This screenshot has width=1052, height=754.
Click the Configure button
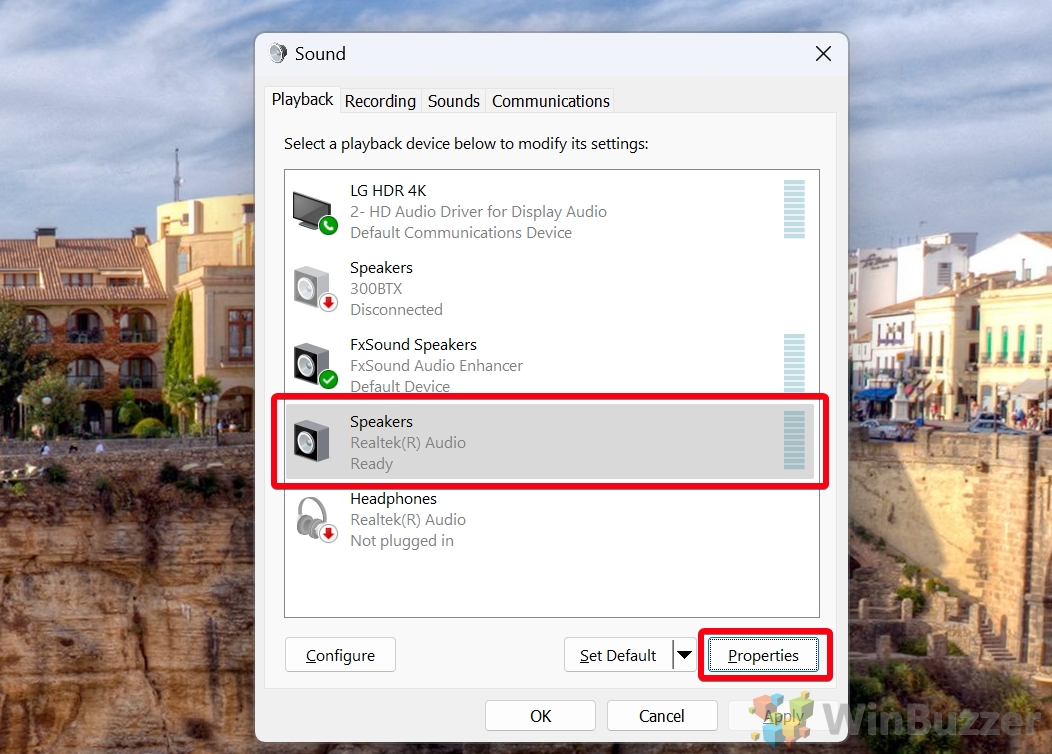(x=340, y=655)
